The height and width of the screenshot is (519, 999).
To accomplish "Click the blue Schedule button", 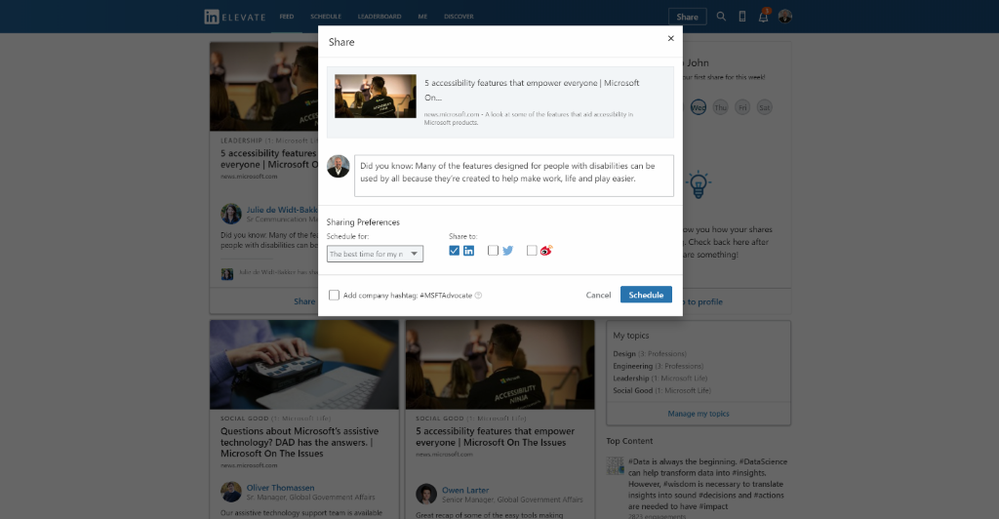I will pos(646,295).
